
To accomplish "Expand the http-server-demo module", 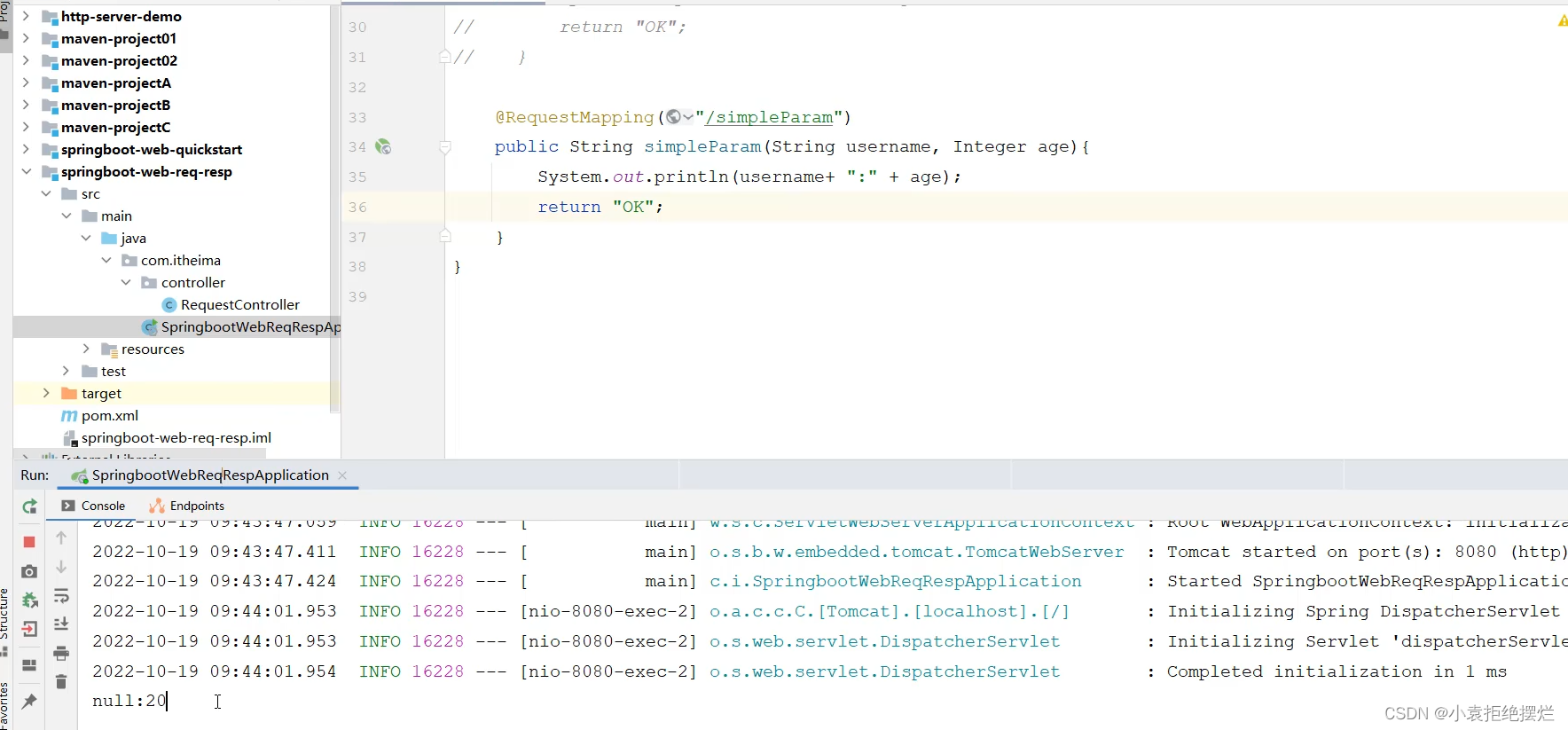I will coord(26,16).
